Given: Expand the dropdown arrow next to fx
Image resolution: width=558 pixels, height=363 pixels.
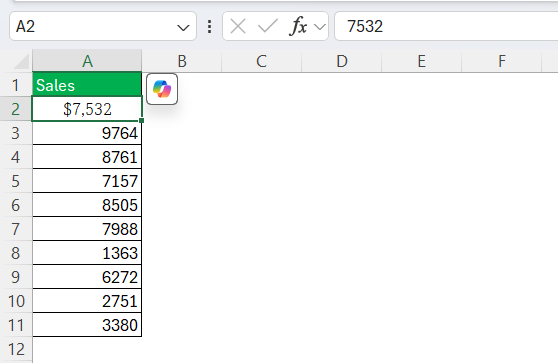Looking at the screenshot, I should (320, 27).
